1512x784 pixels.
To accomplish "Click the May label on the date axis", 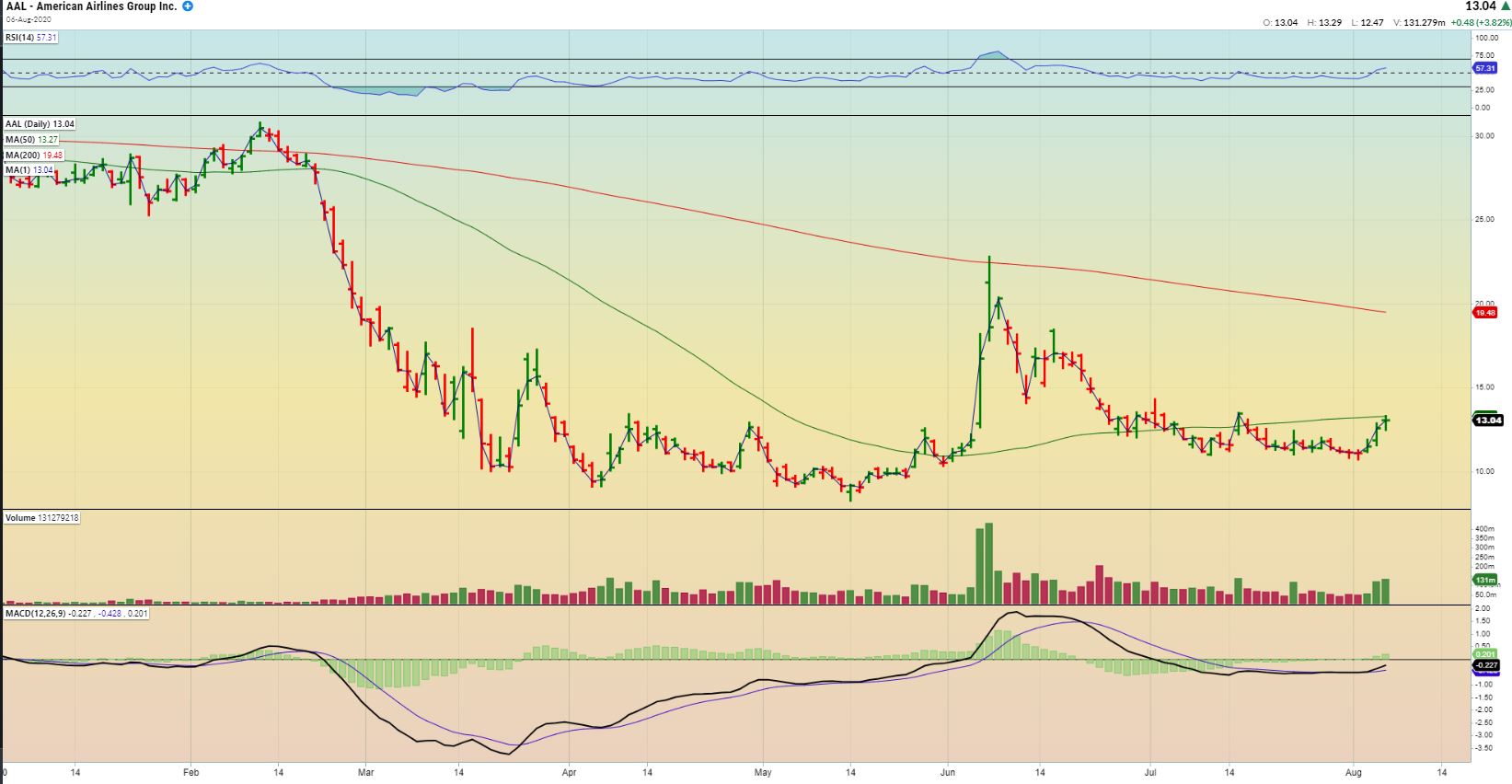I will point(763,771).
